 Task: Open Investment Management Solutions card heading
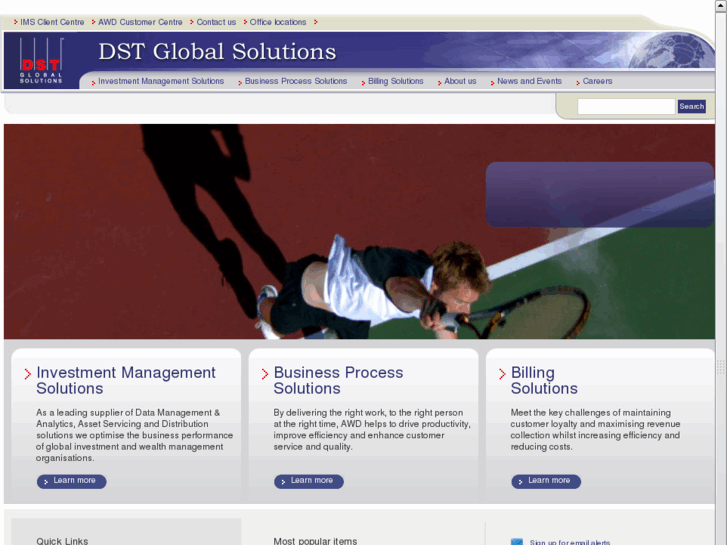coord(126,380)
